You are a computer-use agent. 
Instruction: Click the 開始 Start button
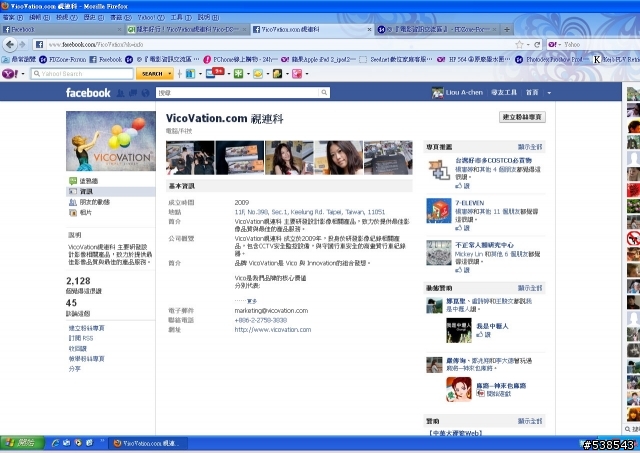click(x=22, y=443)
